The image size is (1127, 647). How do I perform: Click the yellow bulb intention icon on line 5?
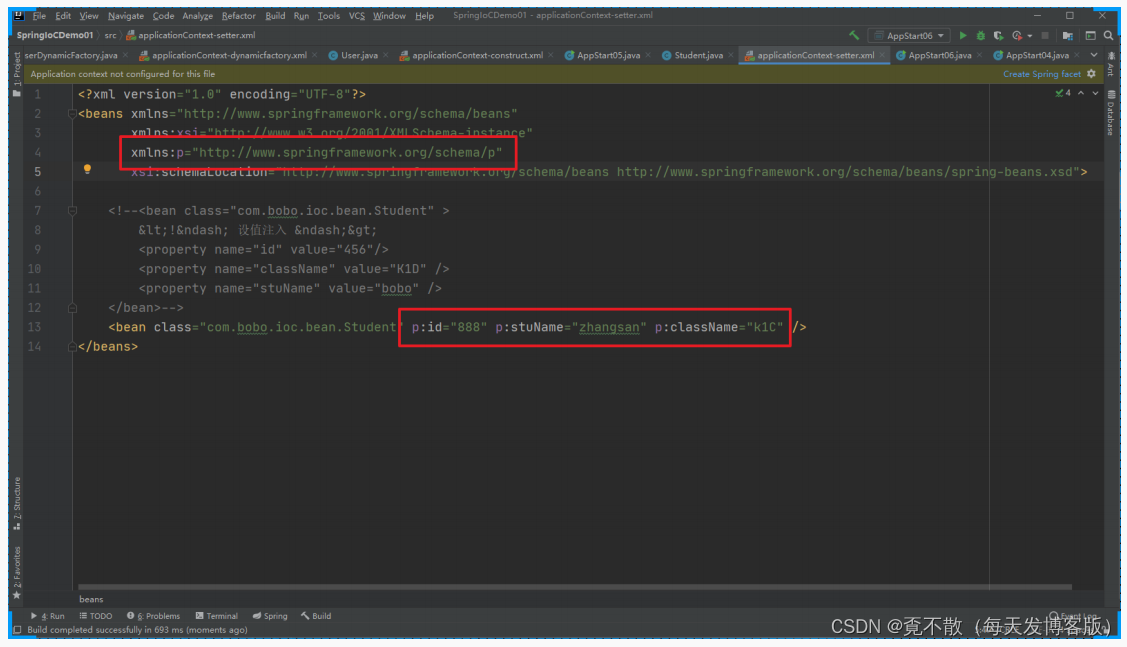88,170
